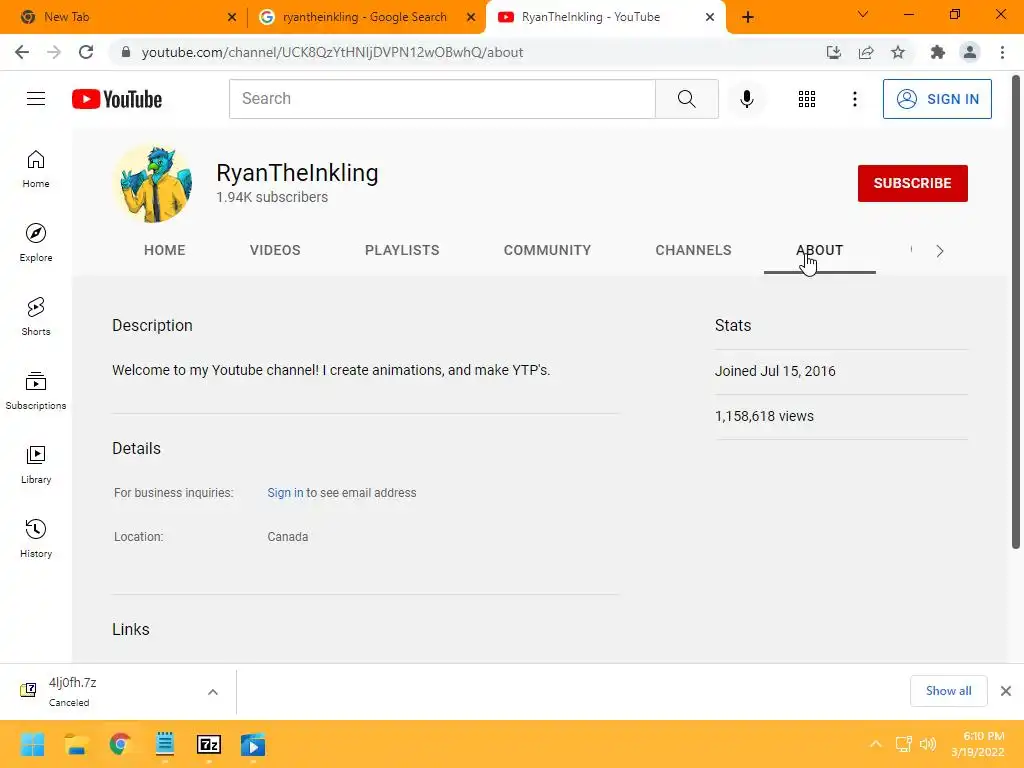Open the Chrome profile icon
This screenshot has height=768, width=1024.
(x=970, y=52)
